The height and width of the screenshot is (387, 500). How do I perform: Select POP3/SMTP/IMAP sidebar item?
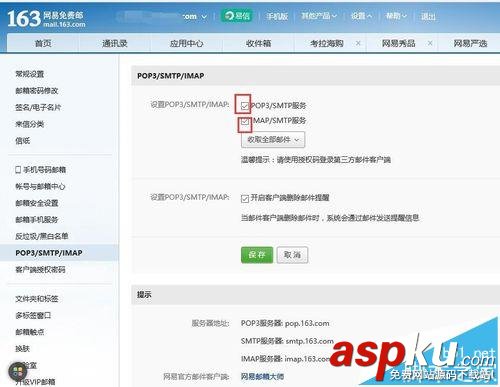tap(59, 253)
